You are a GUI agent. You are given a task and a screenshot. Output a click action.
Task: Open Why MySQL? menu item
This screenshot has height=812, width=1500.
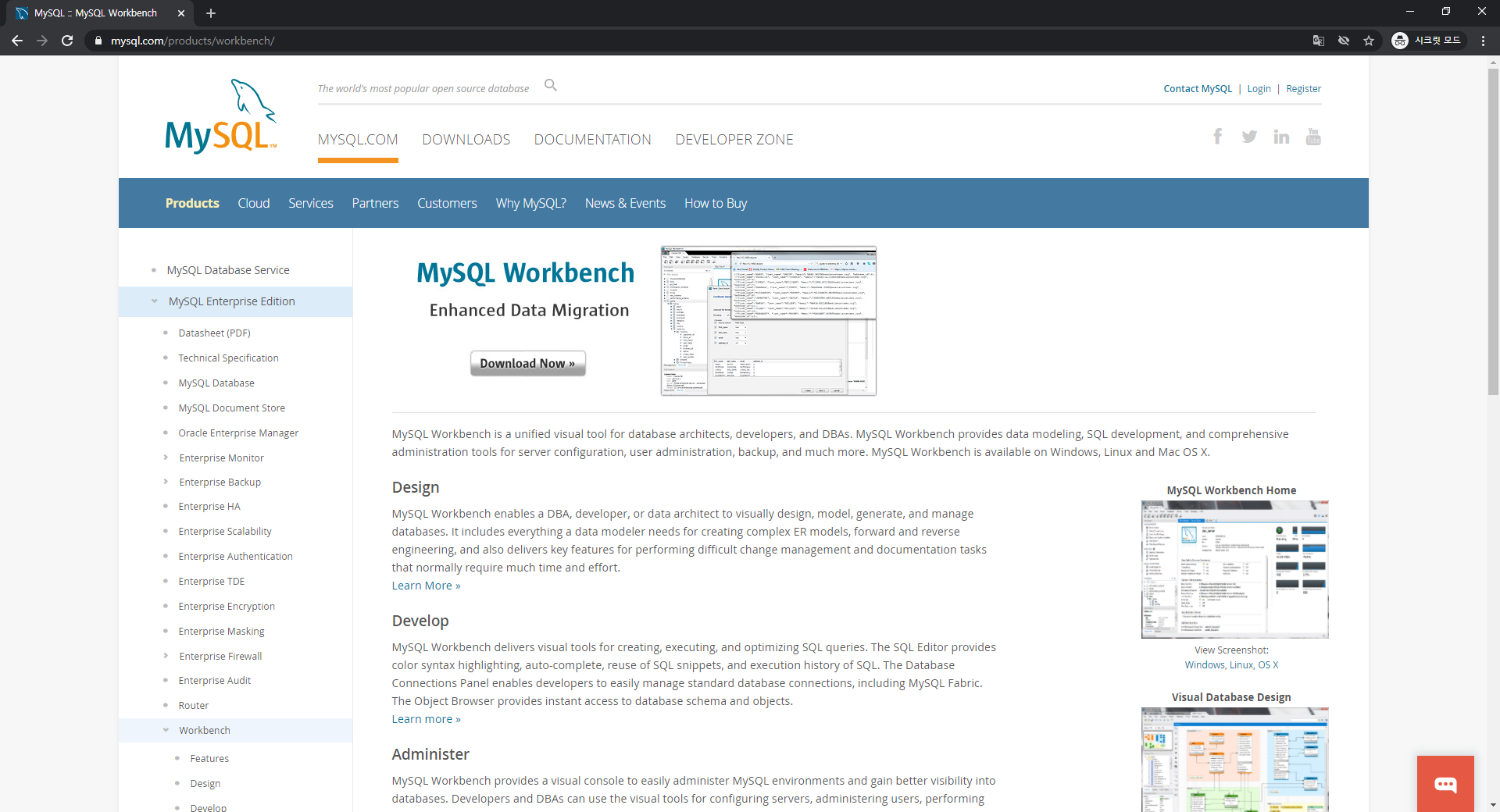[x=531, y=203]
